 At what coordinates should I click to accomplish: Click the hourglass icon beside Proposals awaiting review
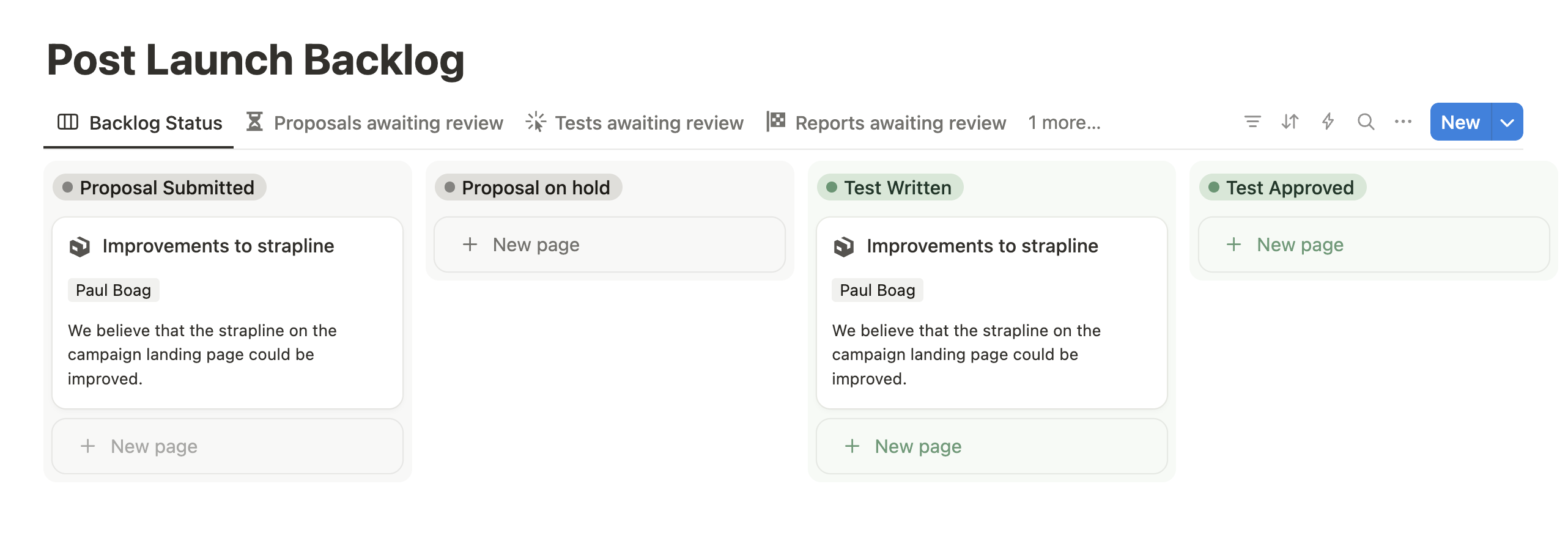click(256, 122)
